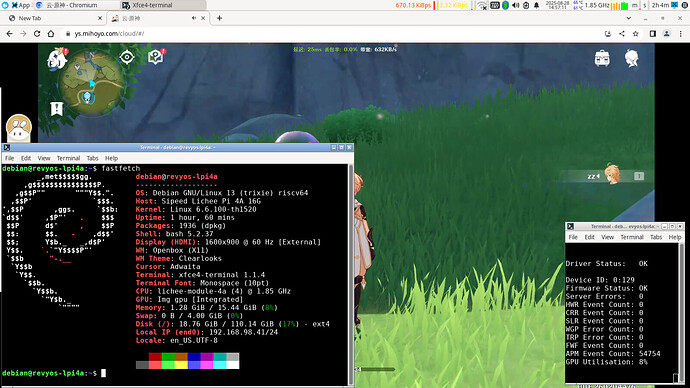Open Tabs menu in small terminal
Screen dimensions: 690x388
point(656,237)
